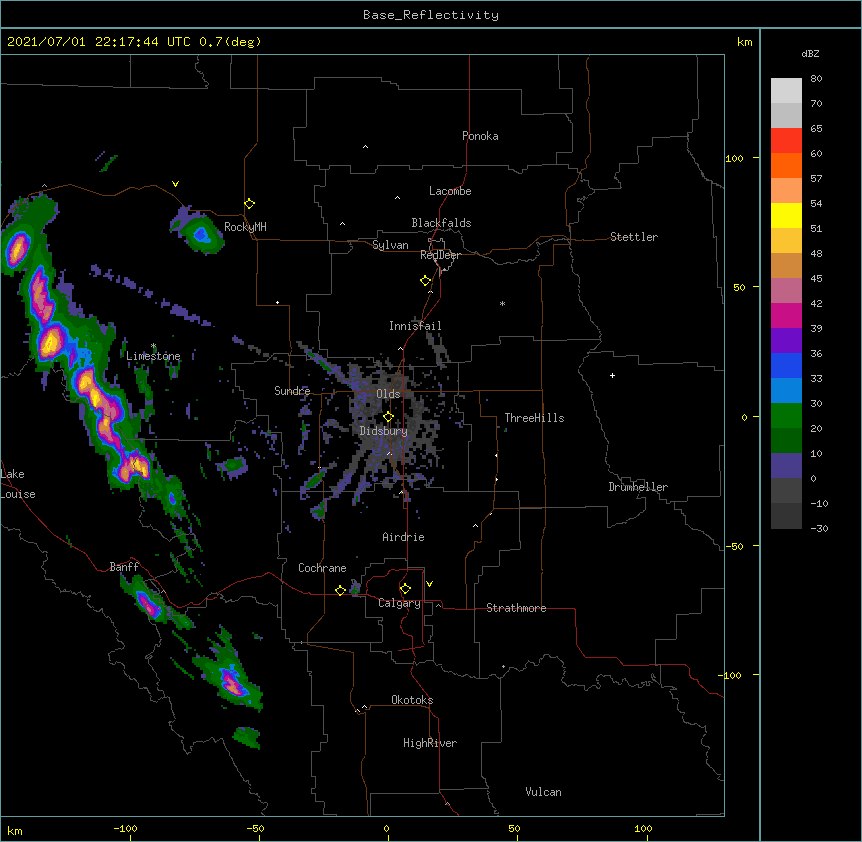
Task: Click the Ponoka city label
Action: point(480,136)
